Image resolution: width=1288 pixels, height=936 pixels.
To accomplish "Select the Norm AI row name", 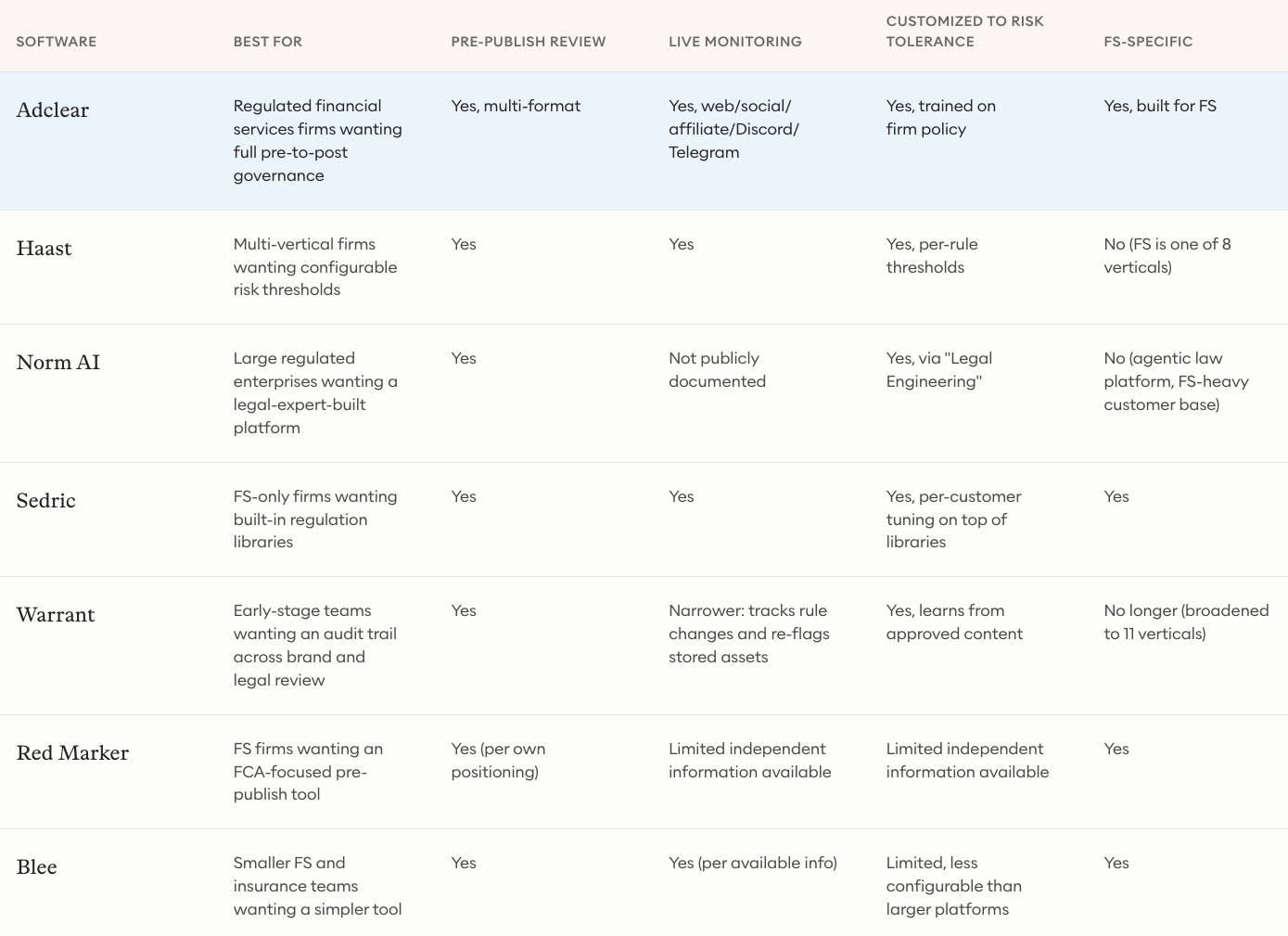I will point(57,363).
